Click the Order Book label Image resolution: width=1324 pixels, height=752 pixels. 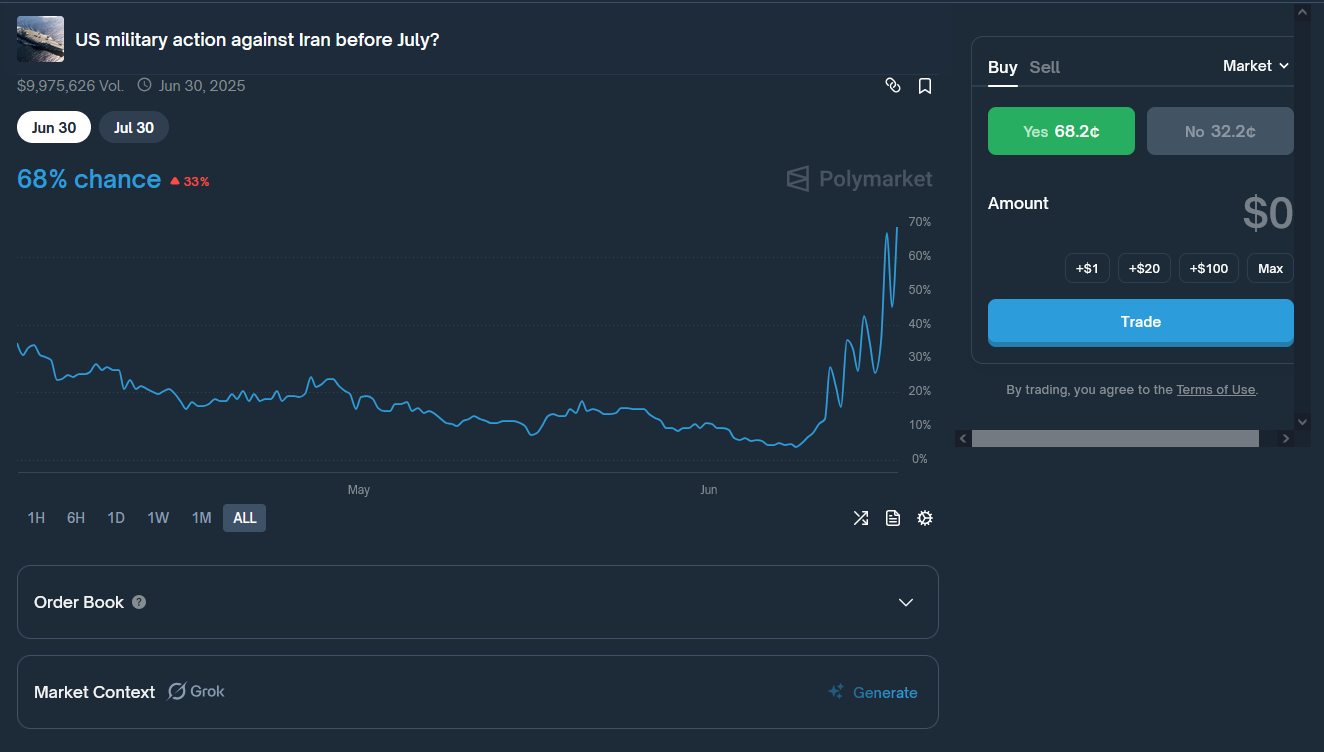coord(79,602)
